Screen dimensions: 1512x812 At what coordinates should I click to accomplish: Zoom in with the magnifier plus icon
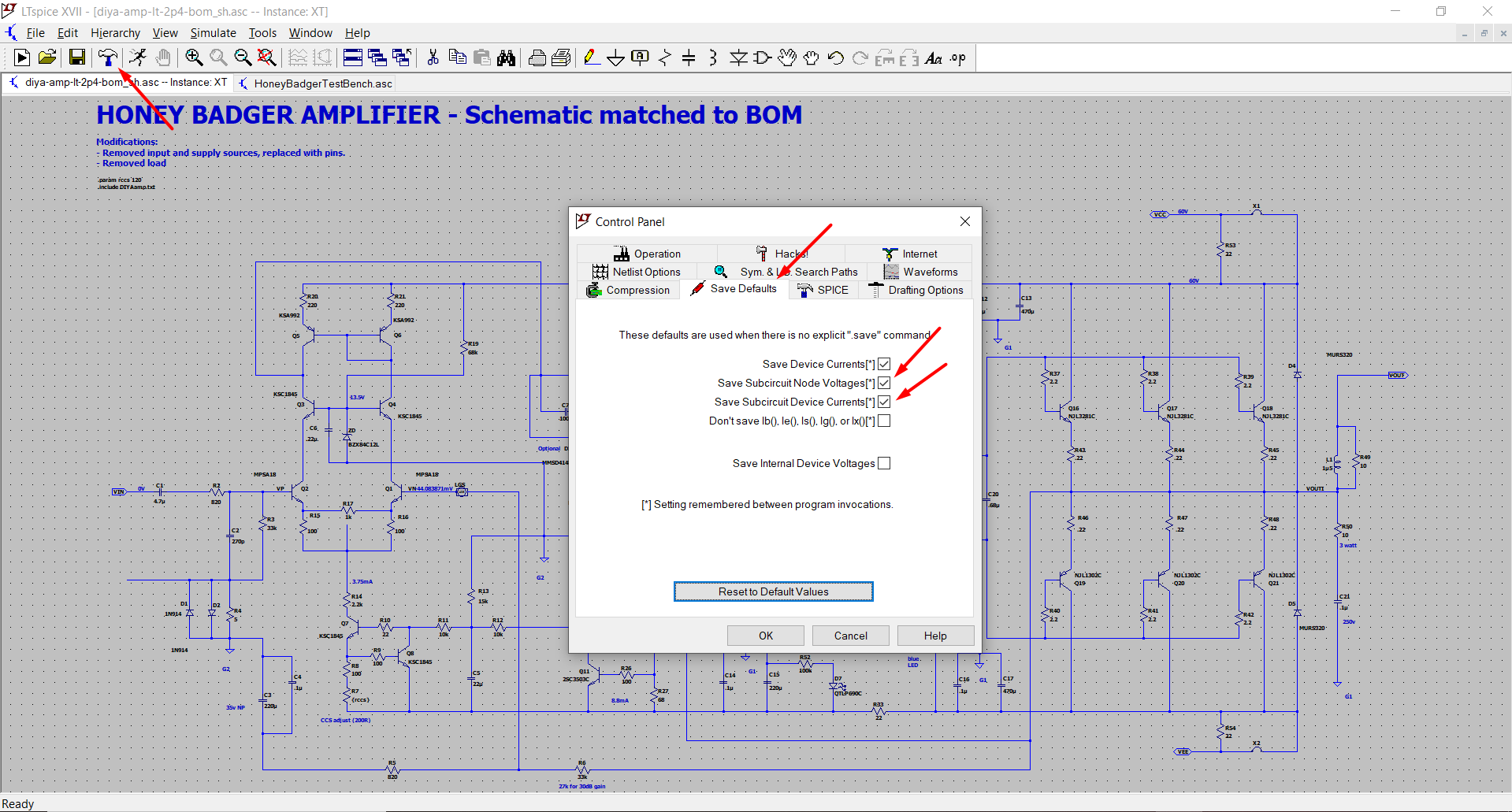click(x=194, y=57)
